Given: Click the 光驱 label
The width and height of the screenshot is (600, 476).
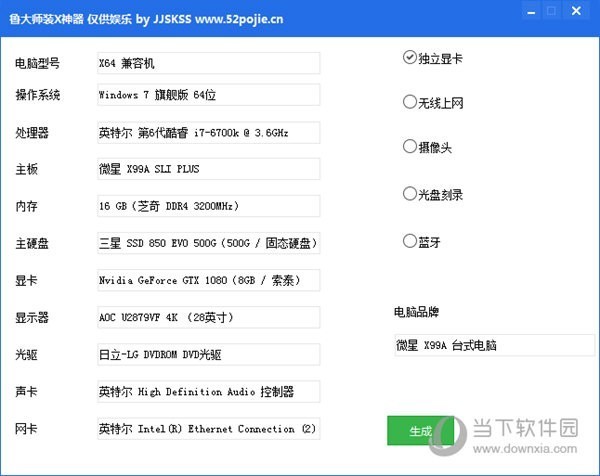Looking at the screenshot, I should click(26, 354).
